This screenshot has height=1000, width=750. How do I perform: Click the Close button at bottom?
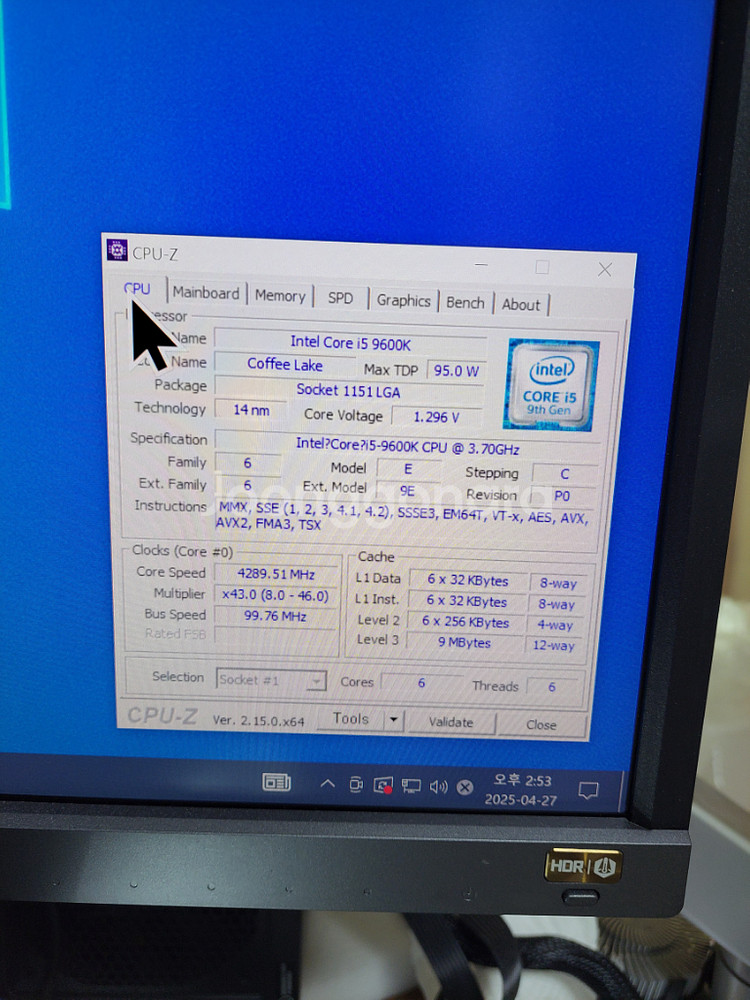coord(541,724)
